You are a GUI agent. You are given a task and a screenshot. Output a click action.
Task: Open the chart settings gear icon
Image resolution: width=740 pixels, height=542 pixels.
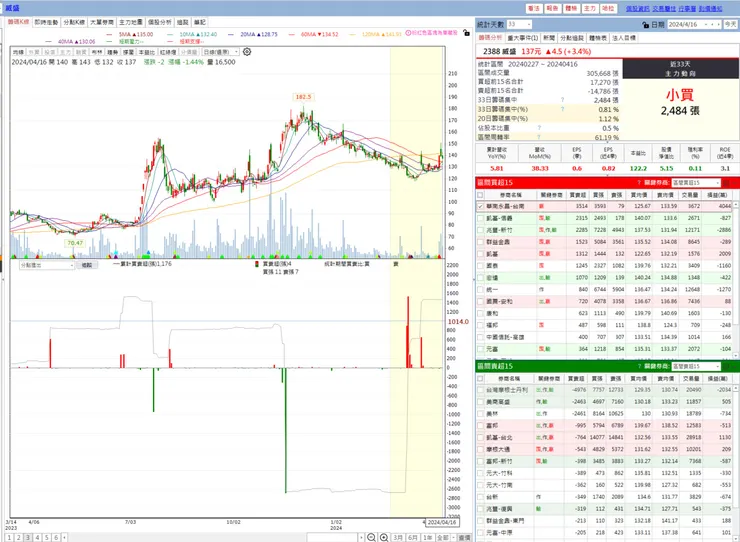pos(247,52)
